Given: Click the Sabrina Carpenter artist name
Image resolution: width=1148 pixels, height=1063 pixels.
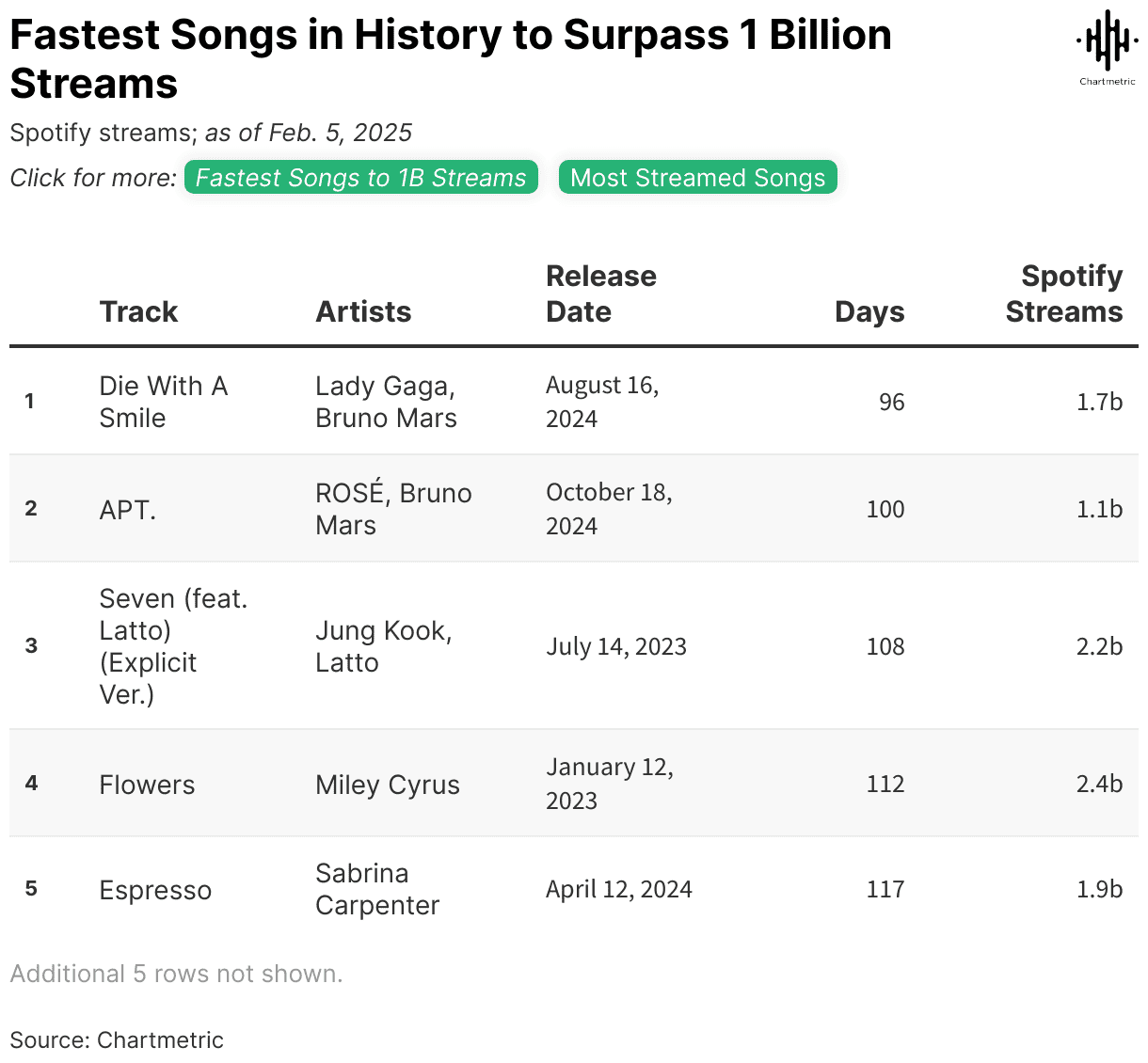Looking at the screenshot, I should [376, 889].
